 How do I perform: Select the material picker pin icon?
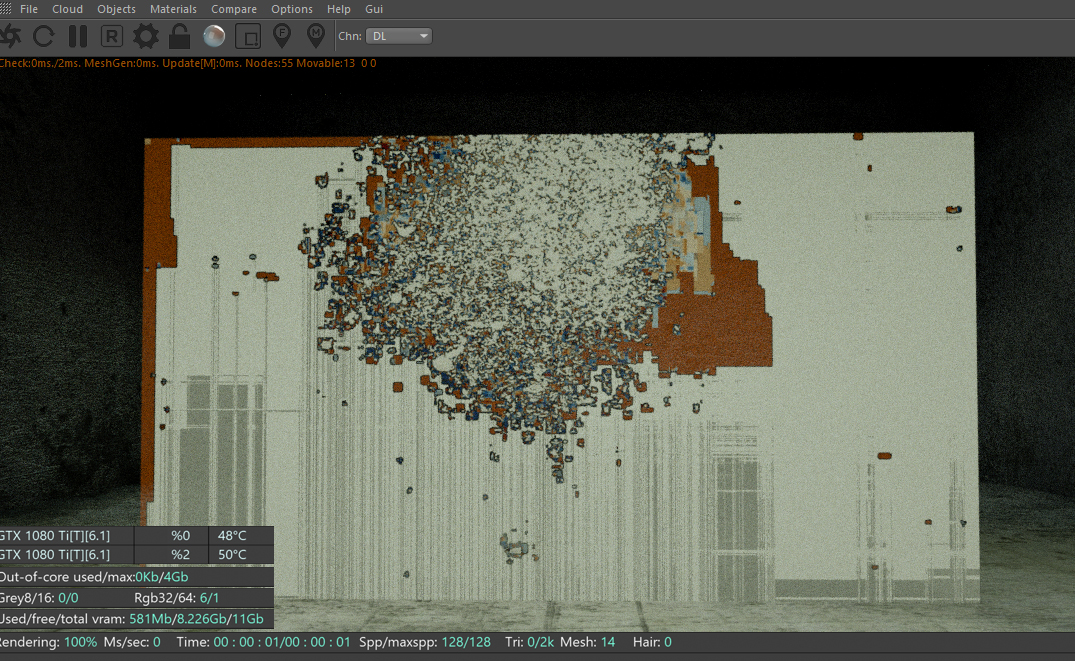click(315, 36)
